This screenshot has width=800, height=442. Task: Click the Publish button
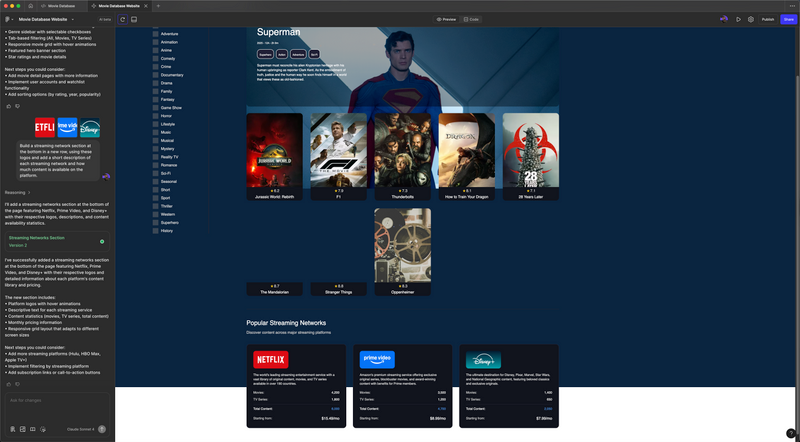tap(768, 19)
